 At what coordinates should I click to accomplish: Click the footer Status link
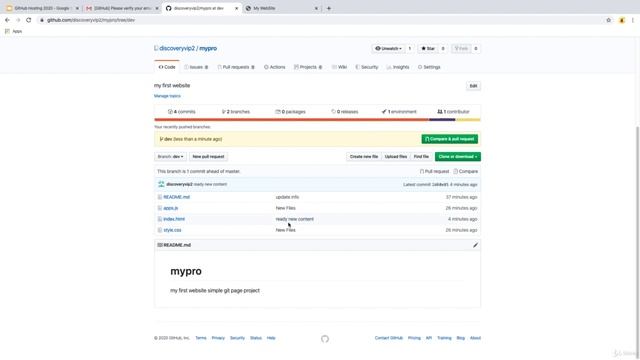pyautogui.click(x=256, y=338)
